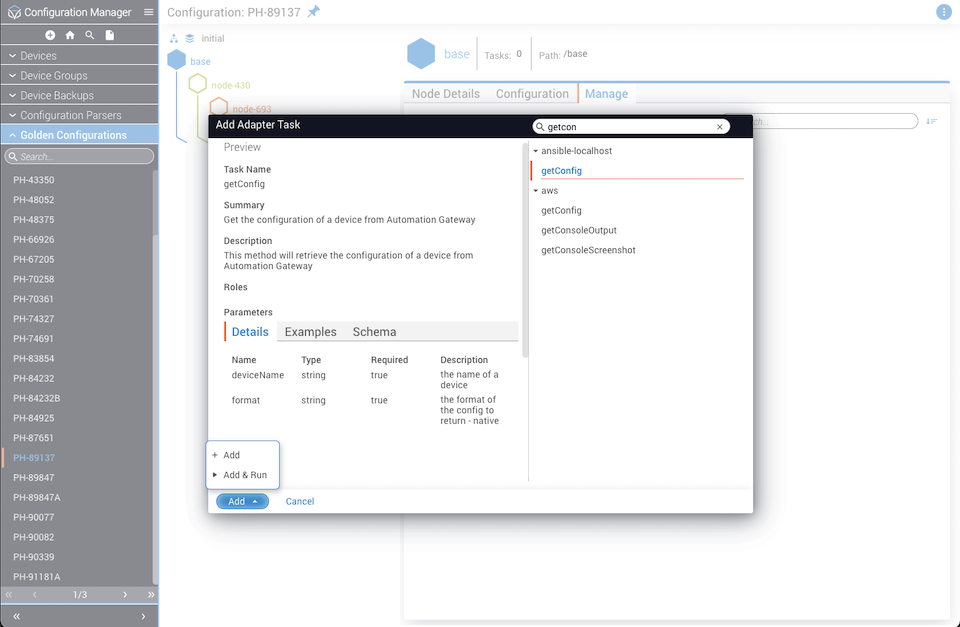This screenshot has width=960, height=627.
Task: Click the layers icon next to initial
Action: click(190, 38)
